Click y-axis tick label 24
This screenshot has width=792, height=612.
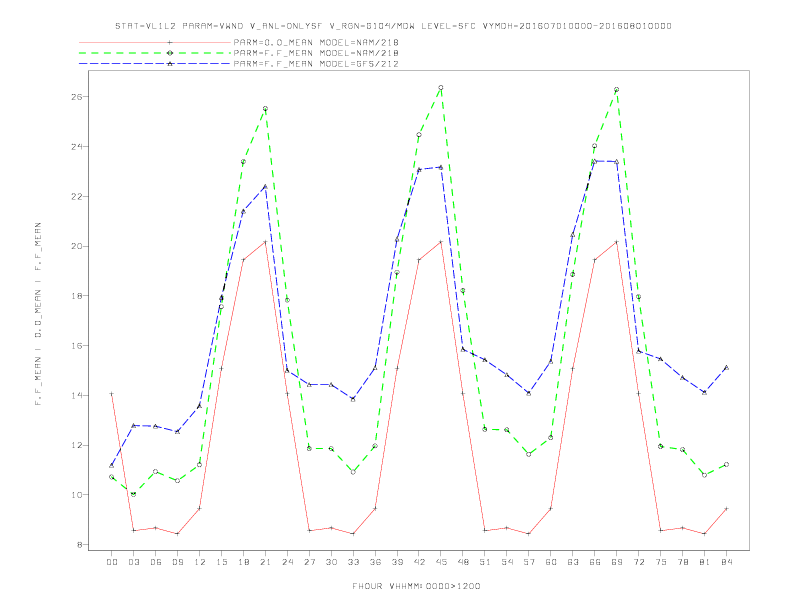tap(77, 146)
